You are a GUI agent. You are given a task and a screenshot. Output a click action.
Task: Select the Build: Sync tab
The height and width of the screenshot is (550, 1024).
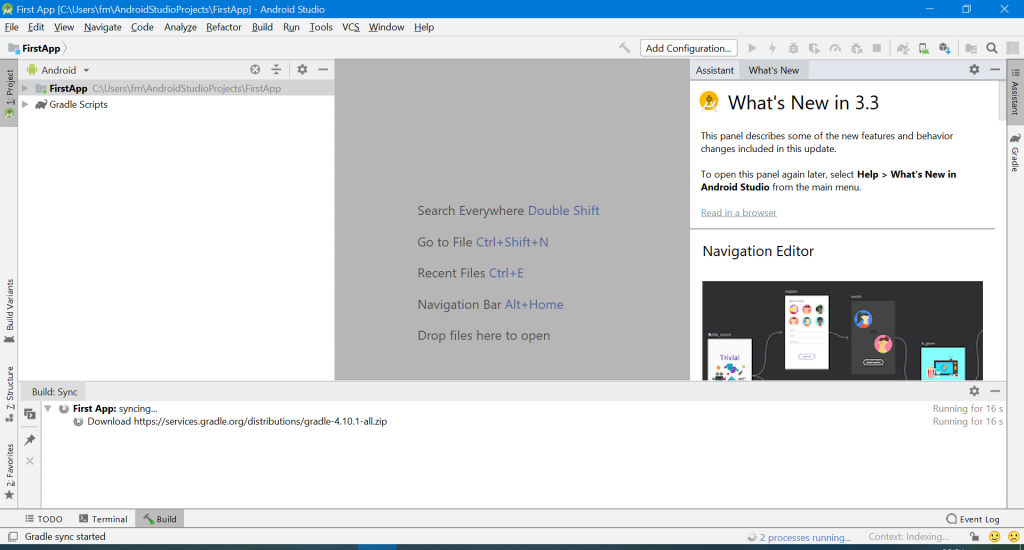click(x=54, y=392)
